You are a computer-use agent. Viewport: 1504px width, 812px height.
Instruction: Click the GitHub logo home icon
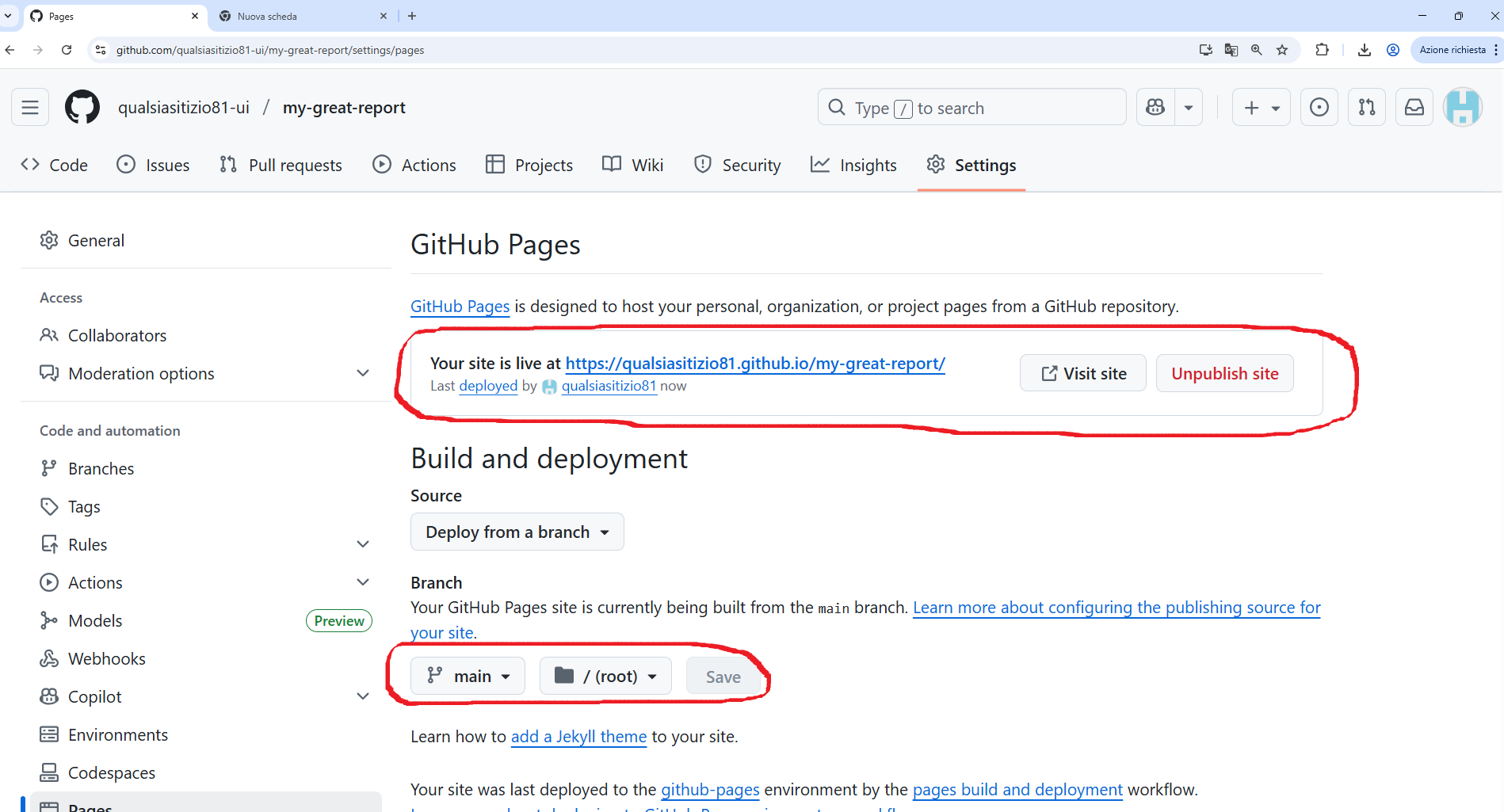(x=82, y=107)
